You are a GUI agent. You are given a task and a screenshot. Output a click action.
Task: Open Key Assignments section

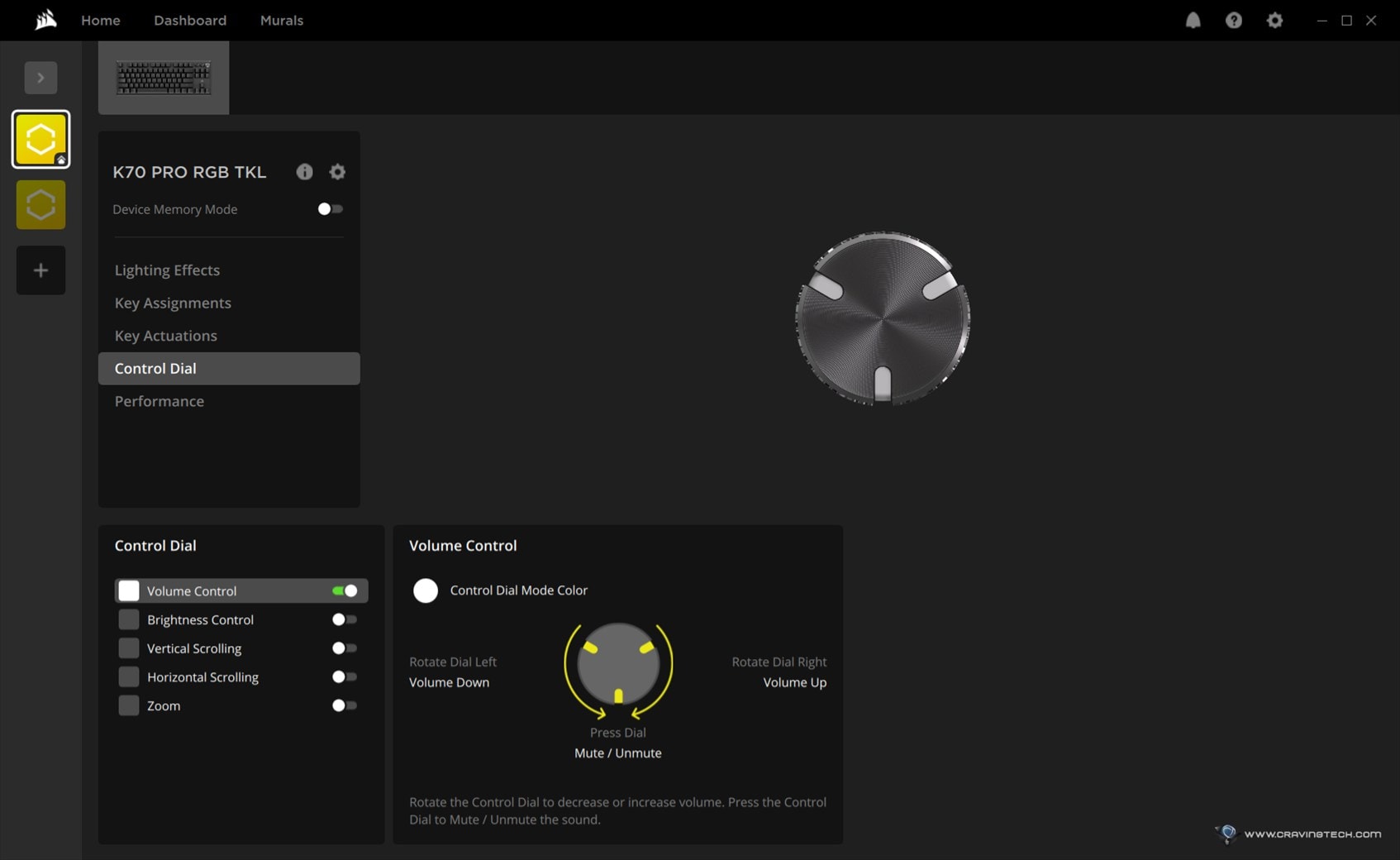pyautogui.click(x=173, y=303)
